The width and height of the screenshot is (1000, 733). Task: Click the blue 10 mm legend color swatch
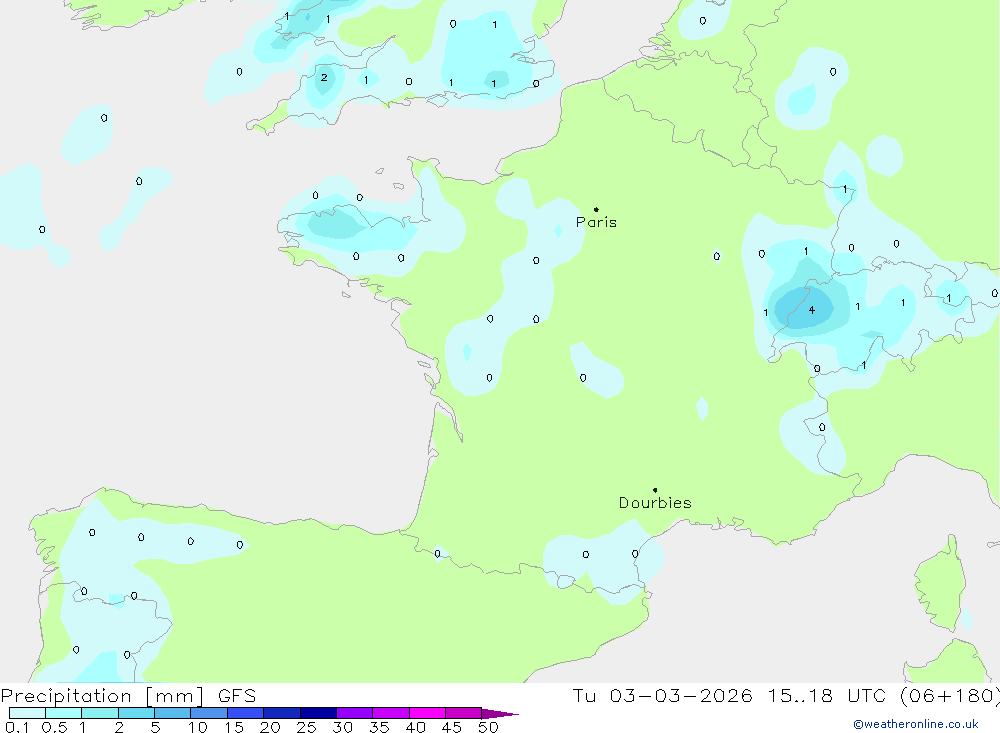(x=209, y=713)
